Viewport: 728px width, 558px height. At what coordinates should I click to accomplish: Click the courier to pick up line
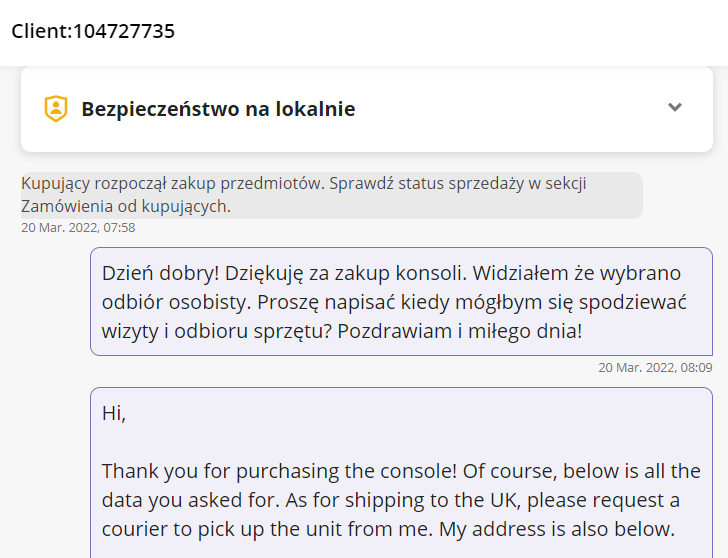[388, 529]
